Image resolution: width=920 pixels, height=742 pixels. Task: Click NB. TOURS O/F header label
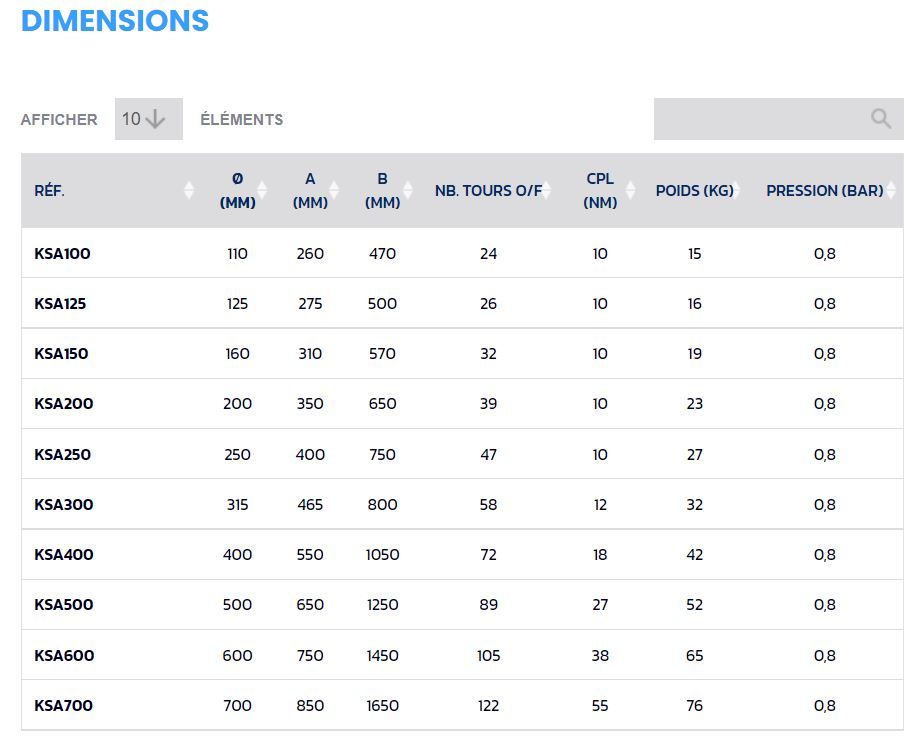click(487, 191)
